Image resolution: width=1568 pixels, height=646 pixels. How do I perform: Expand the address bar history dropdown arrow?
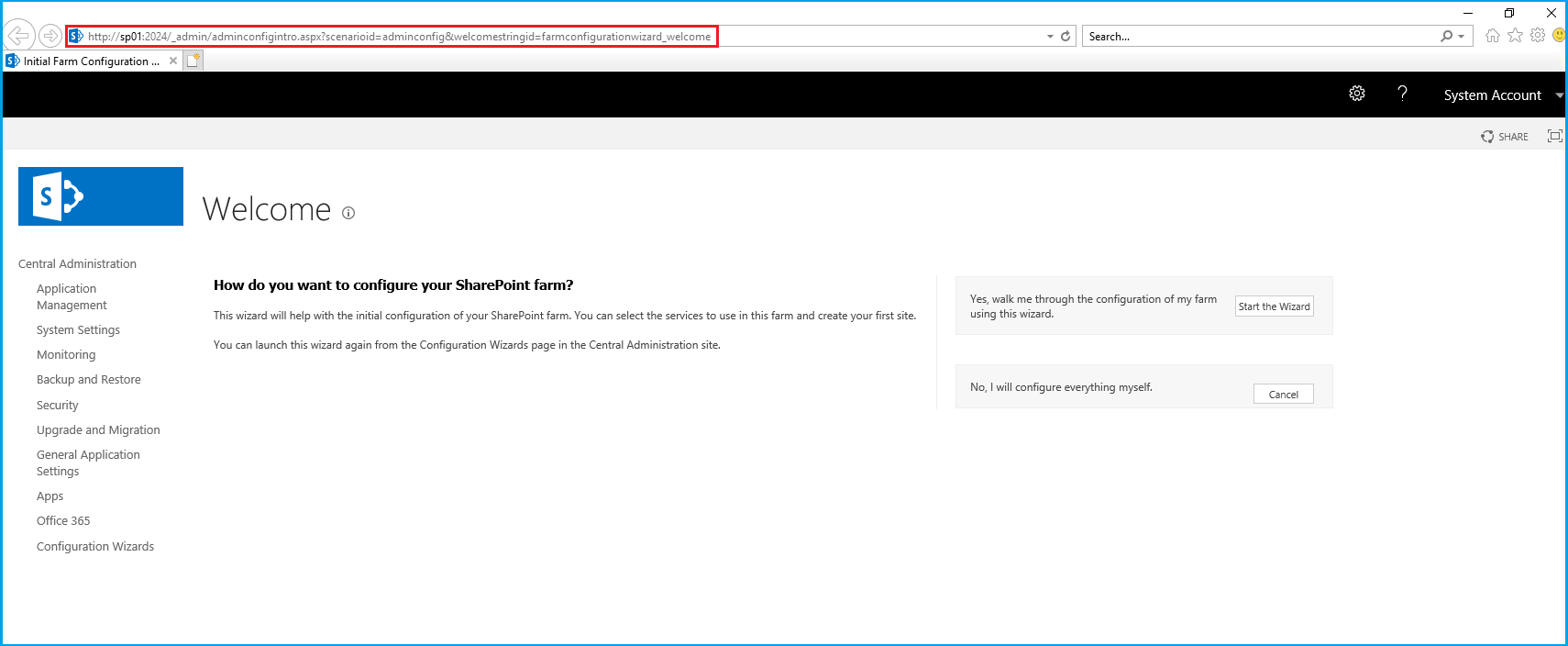1050,37
